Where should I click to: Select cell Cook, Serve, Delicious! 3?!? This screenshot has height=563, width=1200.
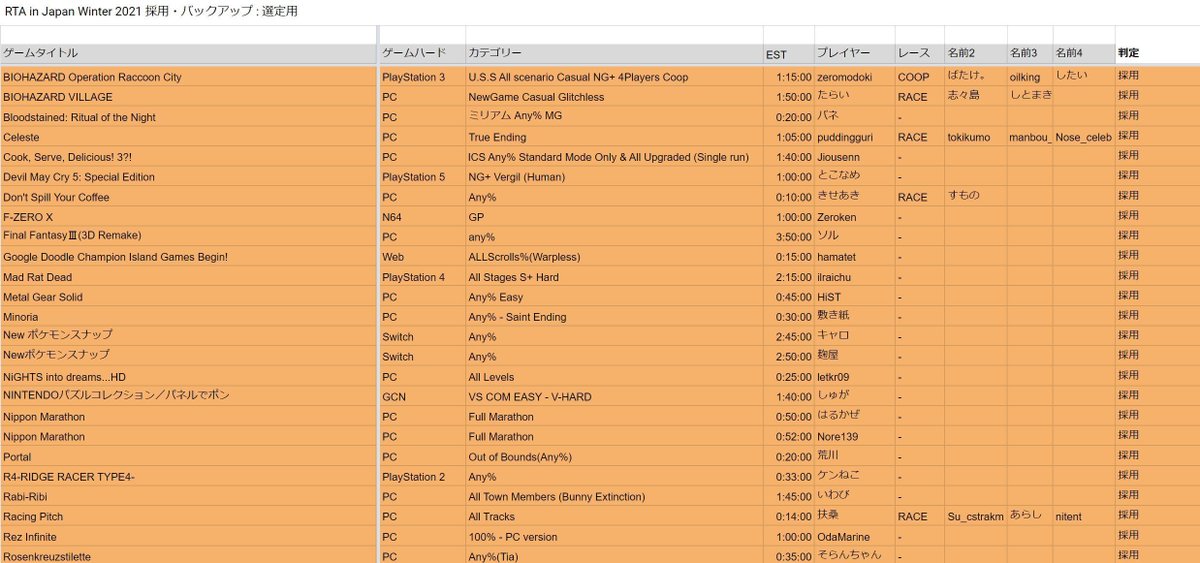tap(188, 156)
